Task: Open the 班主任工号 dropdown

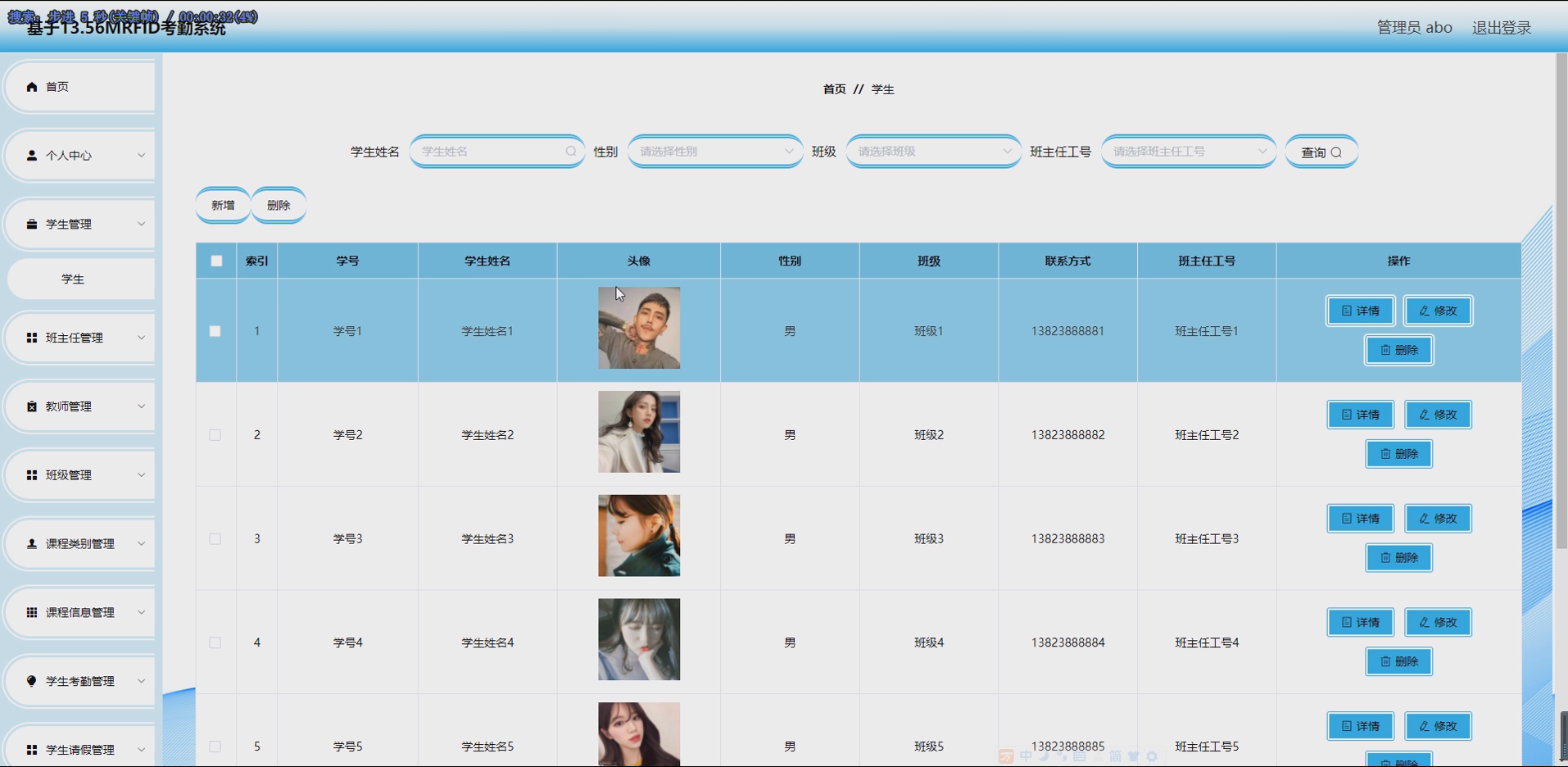Action: 1189,152
